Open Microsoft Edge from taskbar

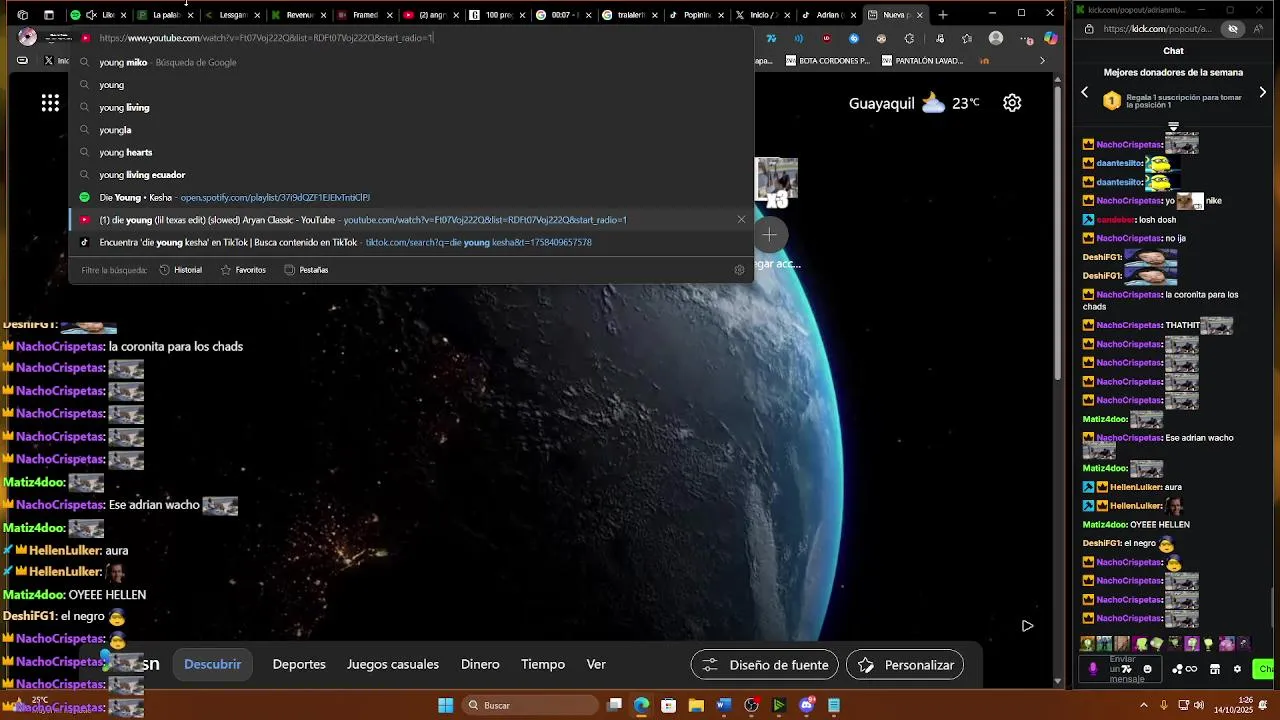pyautogui.click(x=641, y=705)
